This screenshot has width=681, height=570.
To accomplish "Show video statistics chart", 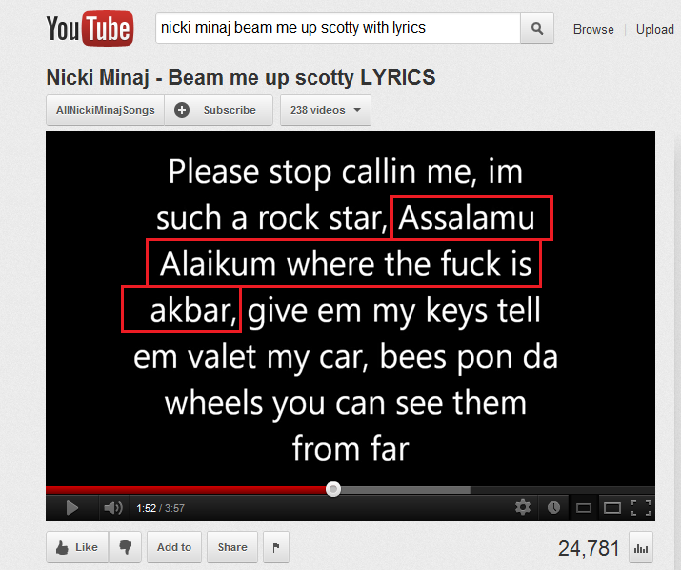I will 641,548.
